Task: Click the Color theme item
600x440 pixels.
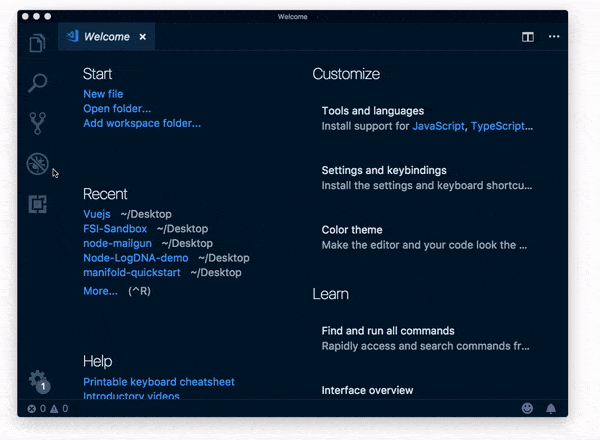Action: click(x=424, y=237)
